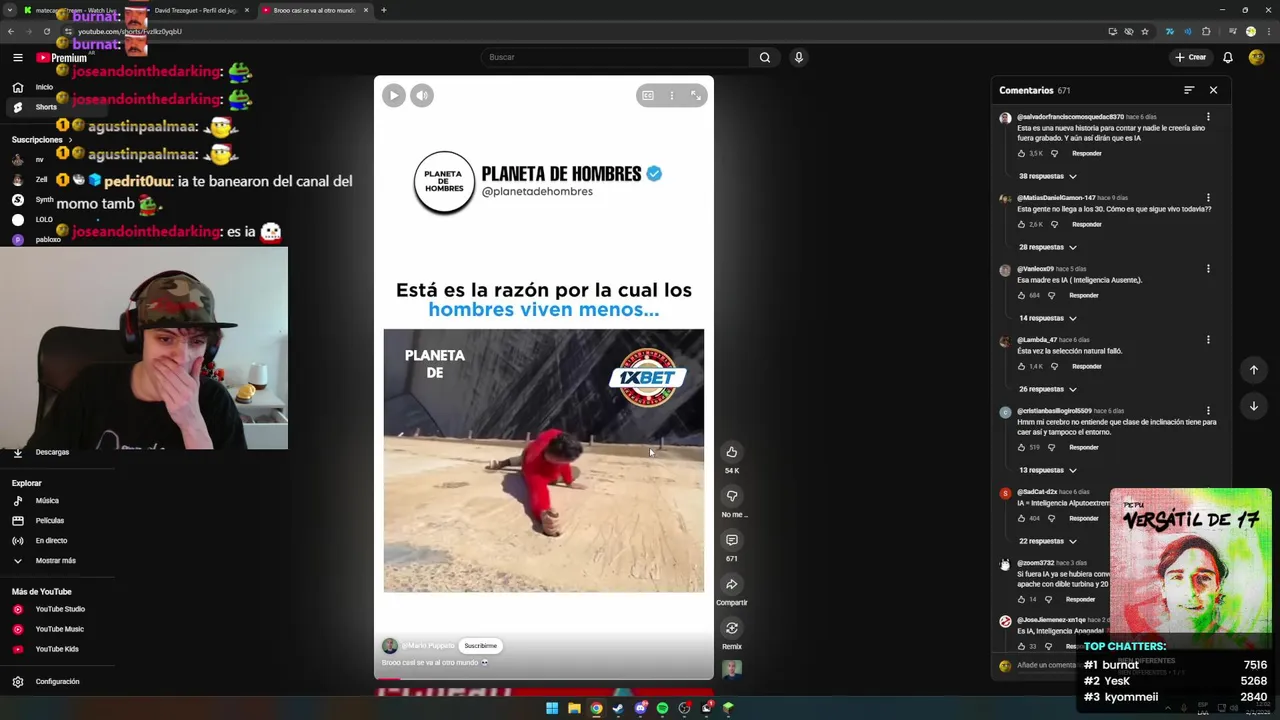Close the Comentarios panel
The image size is (1280, 720).
coord(1213,90)
